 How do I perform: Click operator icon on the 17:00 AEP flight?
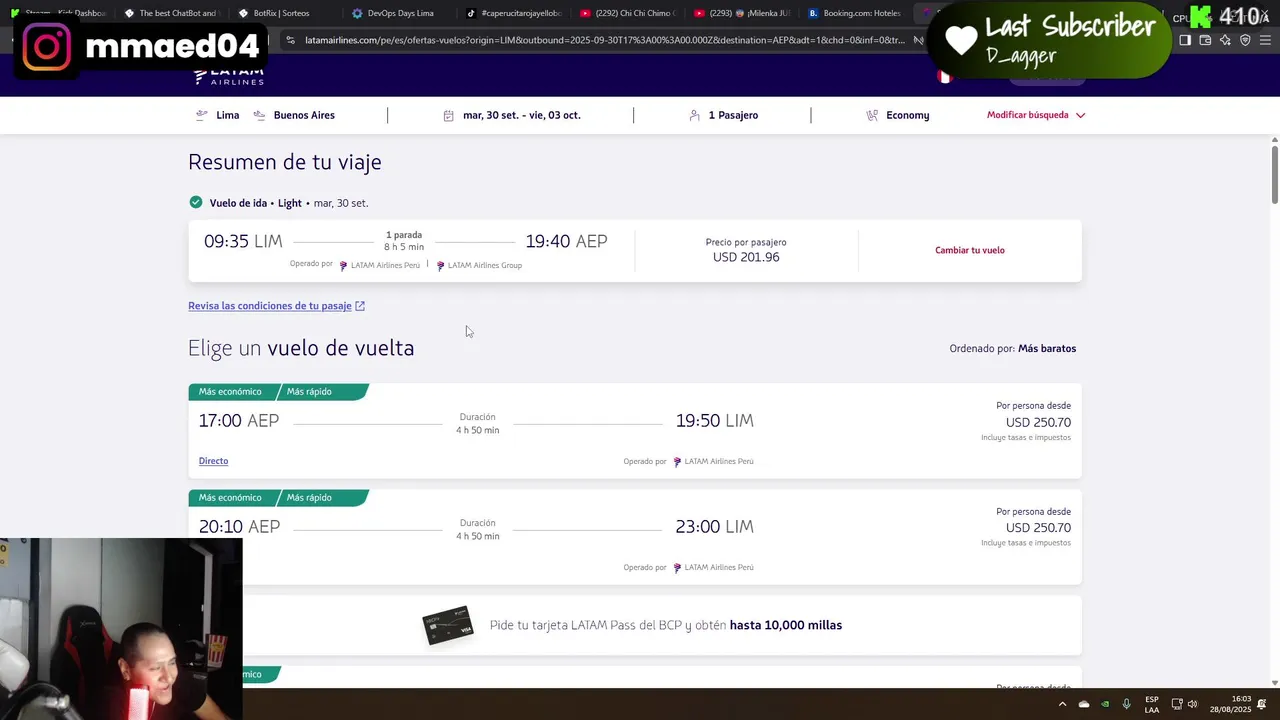point(677,462)
